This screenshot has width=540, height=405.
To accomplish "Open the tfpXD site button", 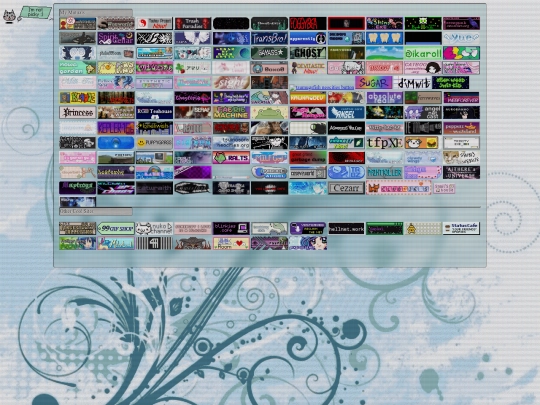I will click(x=385, y=143).
